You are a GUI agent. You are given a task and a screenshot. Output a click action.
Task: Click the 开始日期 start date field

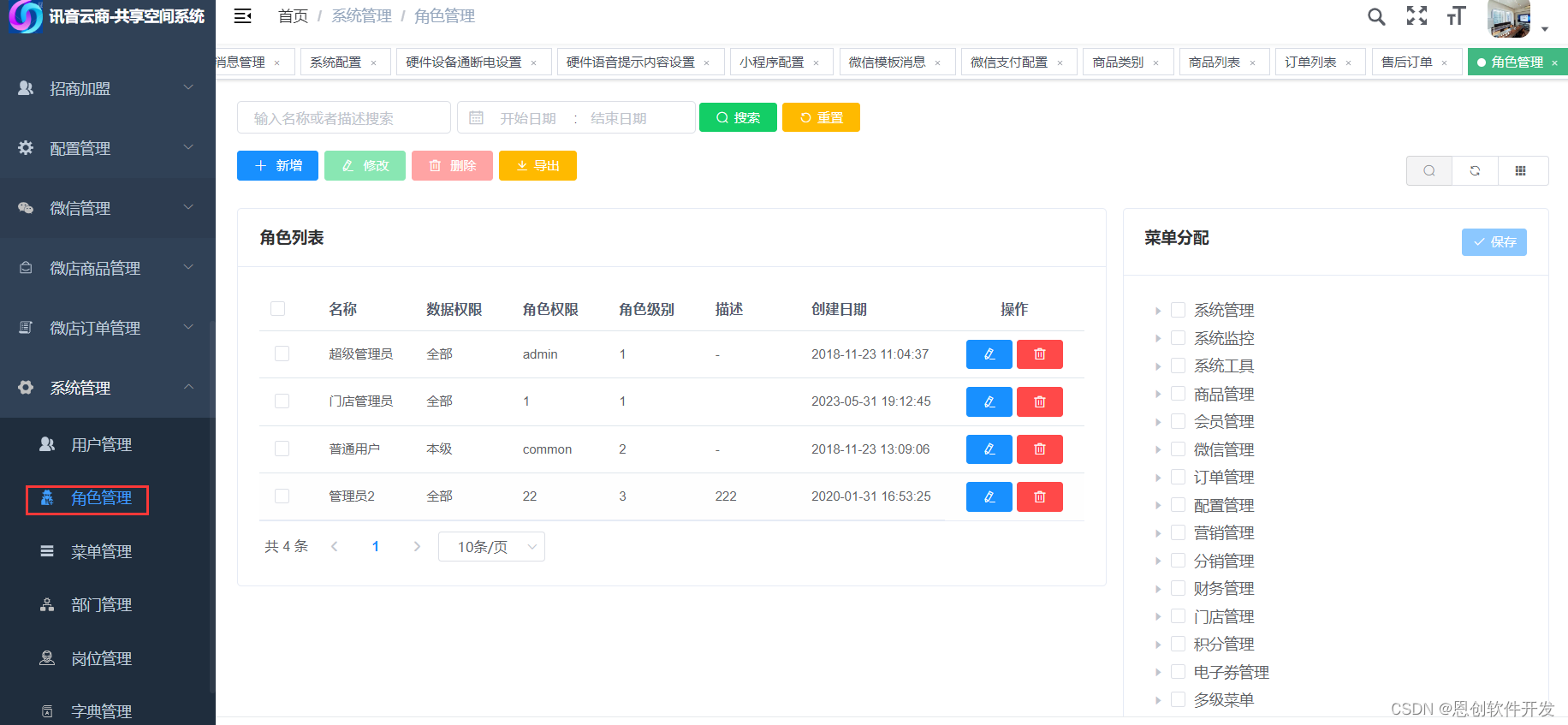[x=528, y=118]
